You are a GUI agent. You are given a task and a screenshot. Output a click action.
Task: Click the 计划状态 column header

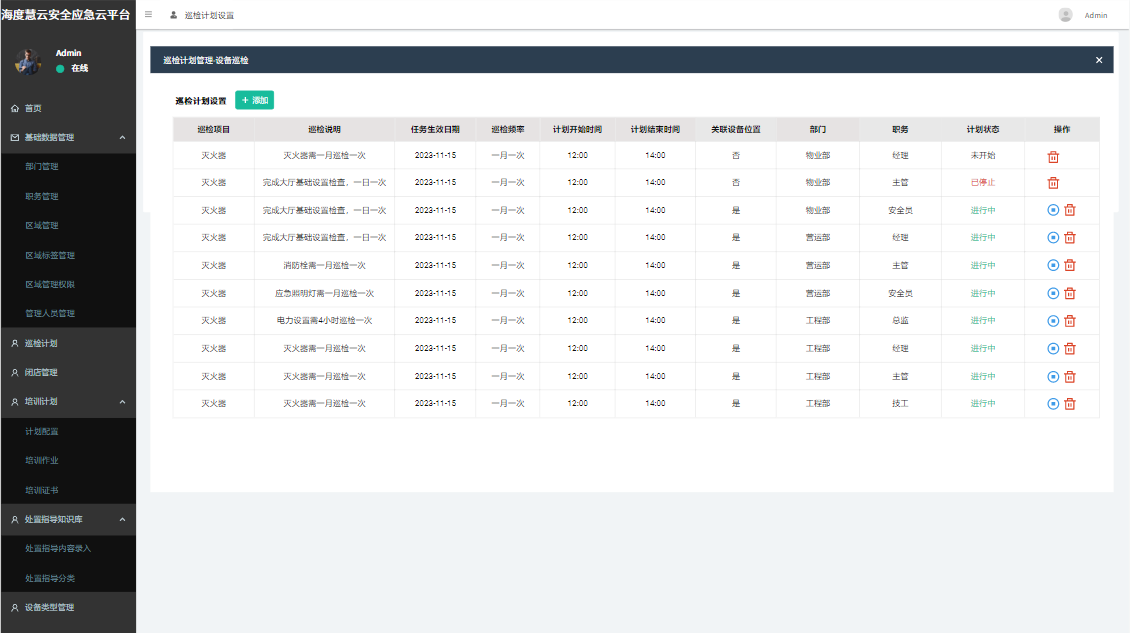point(982,130)
